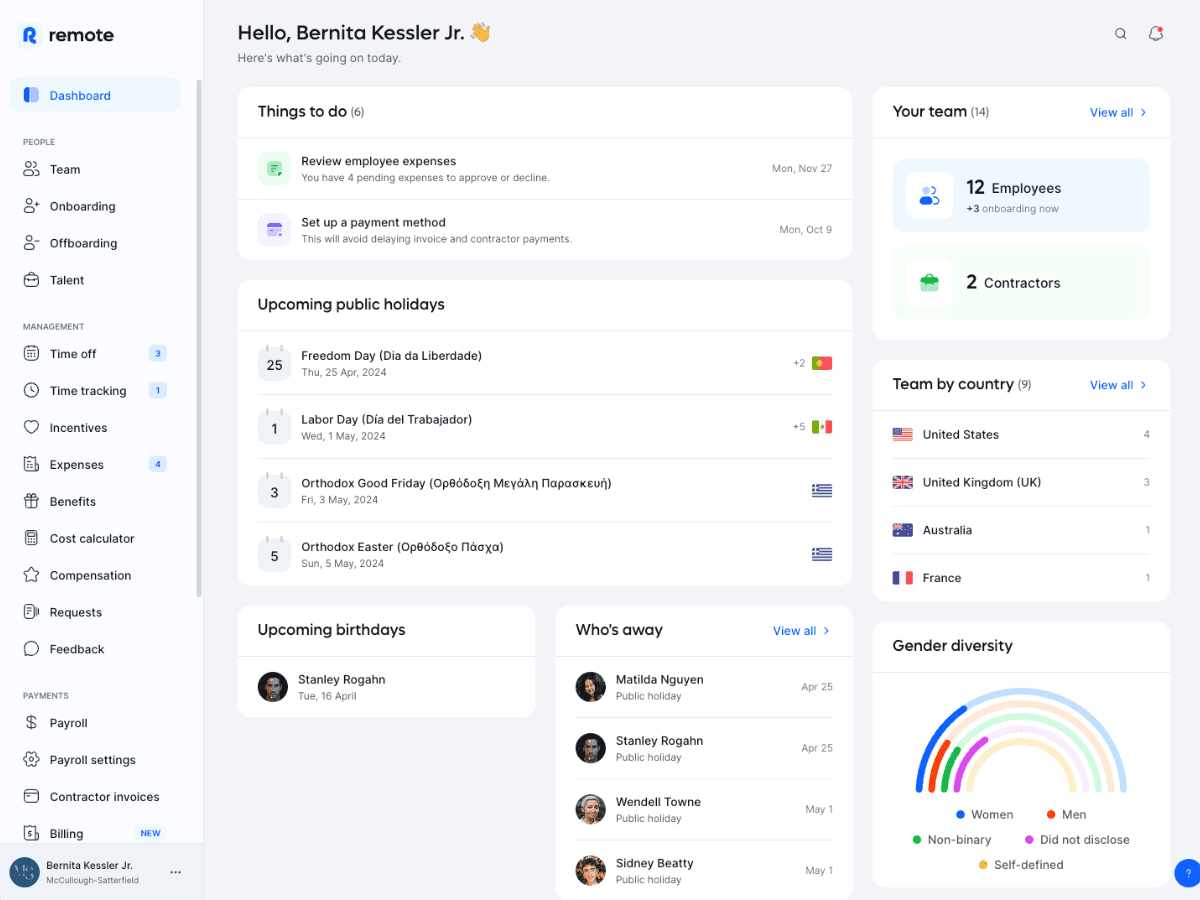Open View all for Your team
1200x900 pixels.
pyautogui.click(x=1118, y=113)
